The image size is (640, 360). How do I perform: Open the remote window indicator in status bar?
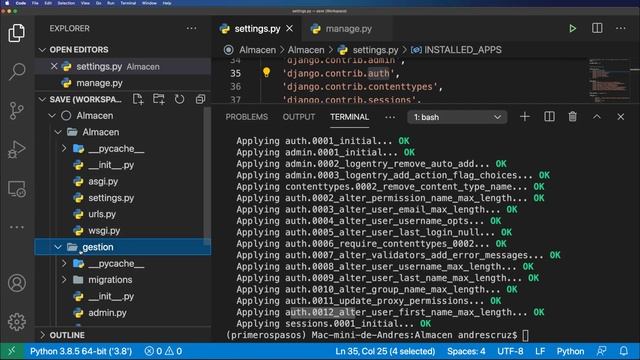[12, 351]
